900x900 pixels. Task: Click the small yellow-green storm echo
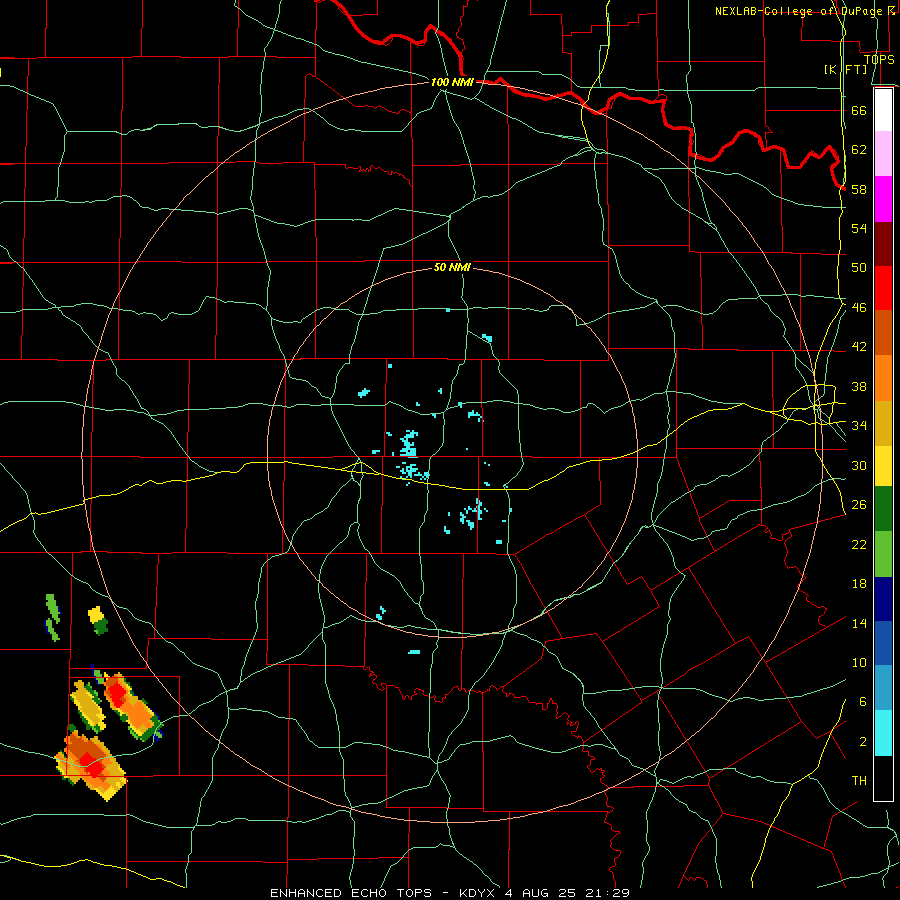[98, 620]
